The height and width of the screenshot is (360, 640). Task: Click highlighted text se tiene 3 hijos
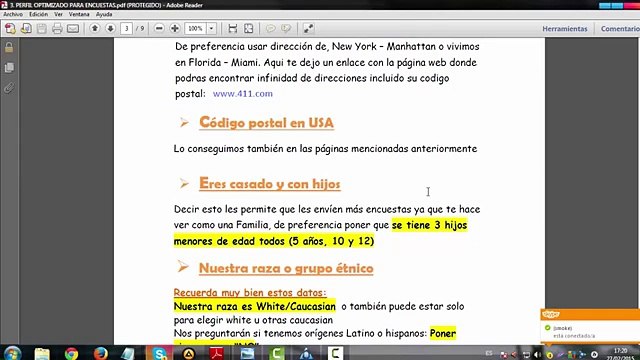click(x=429, y=225)
